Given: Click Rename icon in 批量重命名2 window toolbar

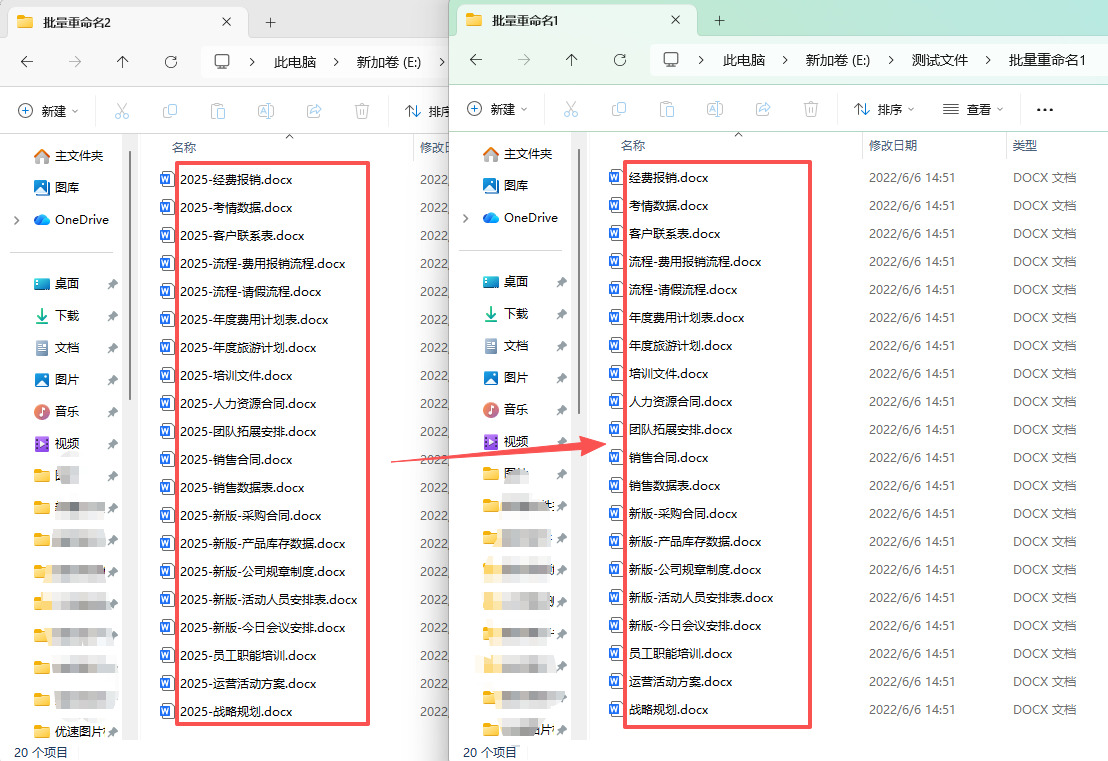Looking at the screenshot, I should [x=266, y=111].
